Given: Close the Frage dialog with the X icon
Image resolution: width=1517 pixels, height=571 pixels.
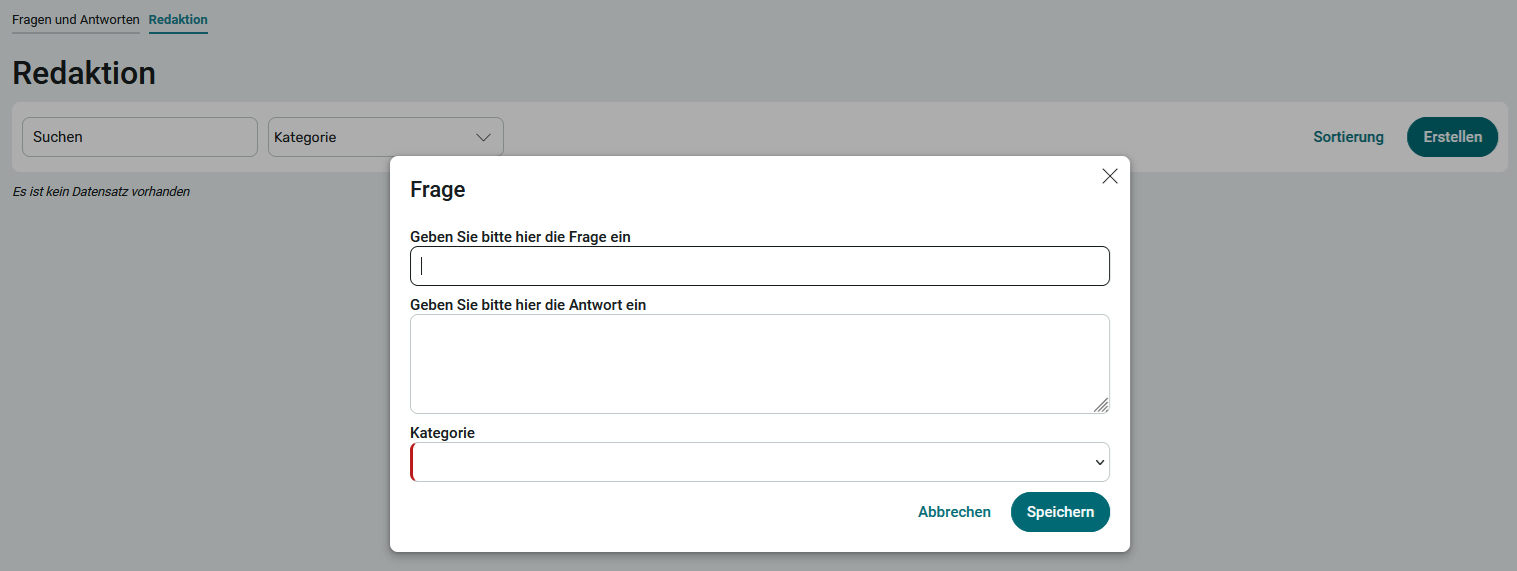Looking at the screenshot, I should 1109,176.
